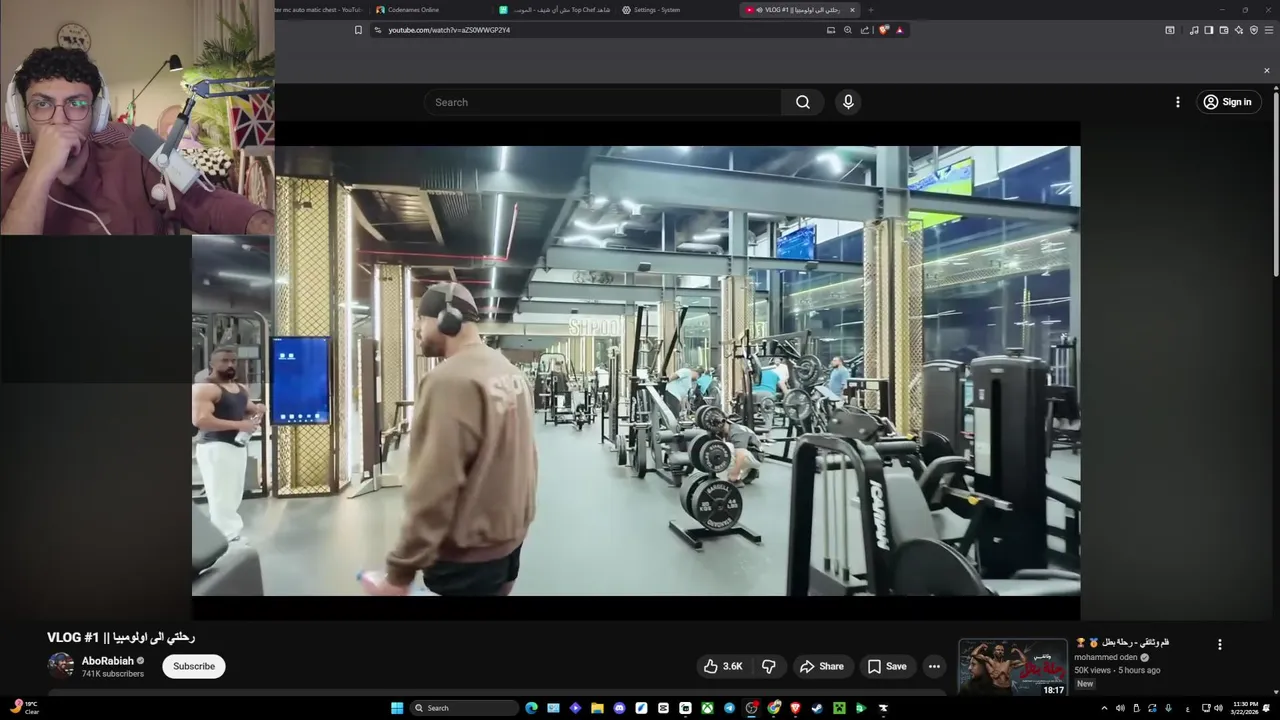This screenshot has width=1280, height=720.
Task: Open Steam from the taskbar
Action: point(817,708)
